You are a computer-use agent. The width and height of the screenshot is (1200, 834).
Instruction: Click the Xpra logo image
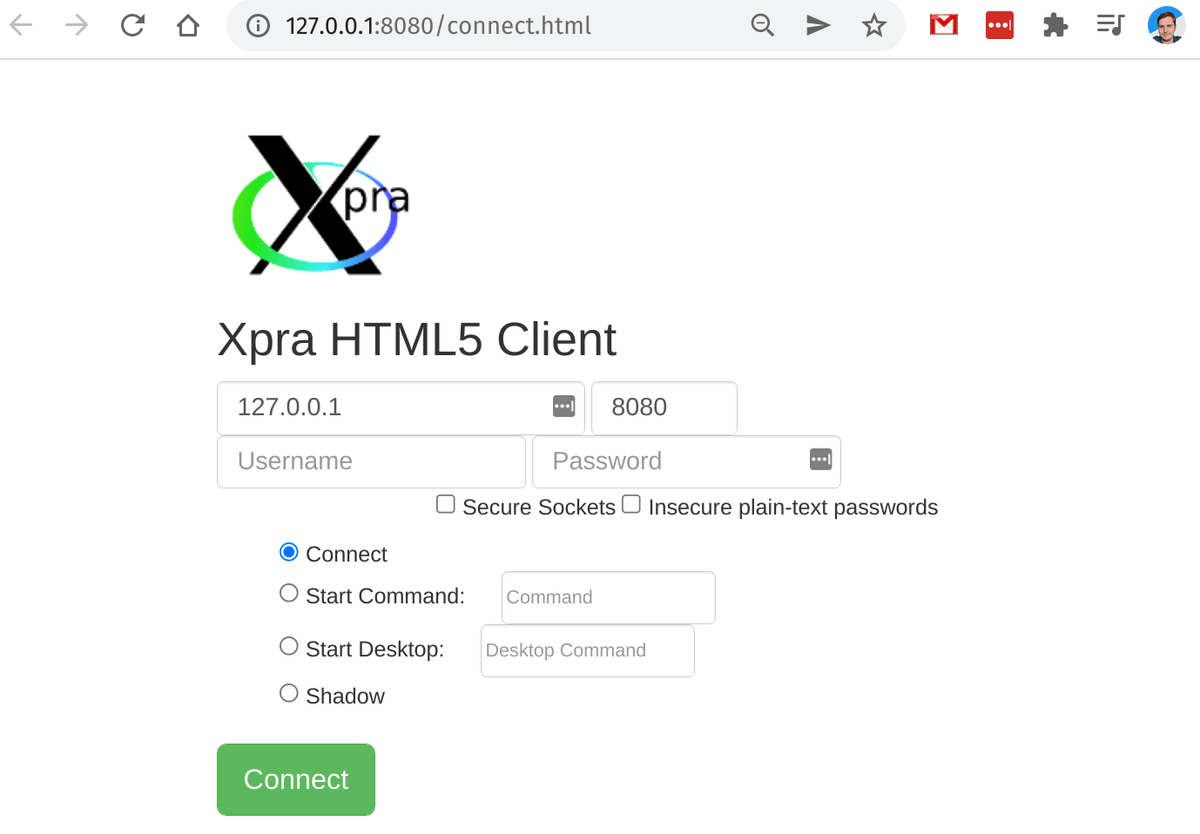[x=320, y=205]
